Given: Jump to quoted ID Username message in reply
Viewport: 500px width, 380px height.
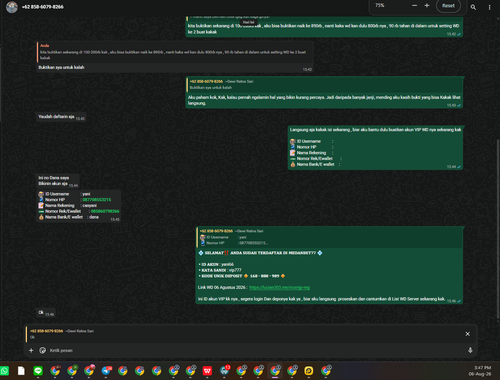Looking at the screenshot, I should [329, 237].
